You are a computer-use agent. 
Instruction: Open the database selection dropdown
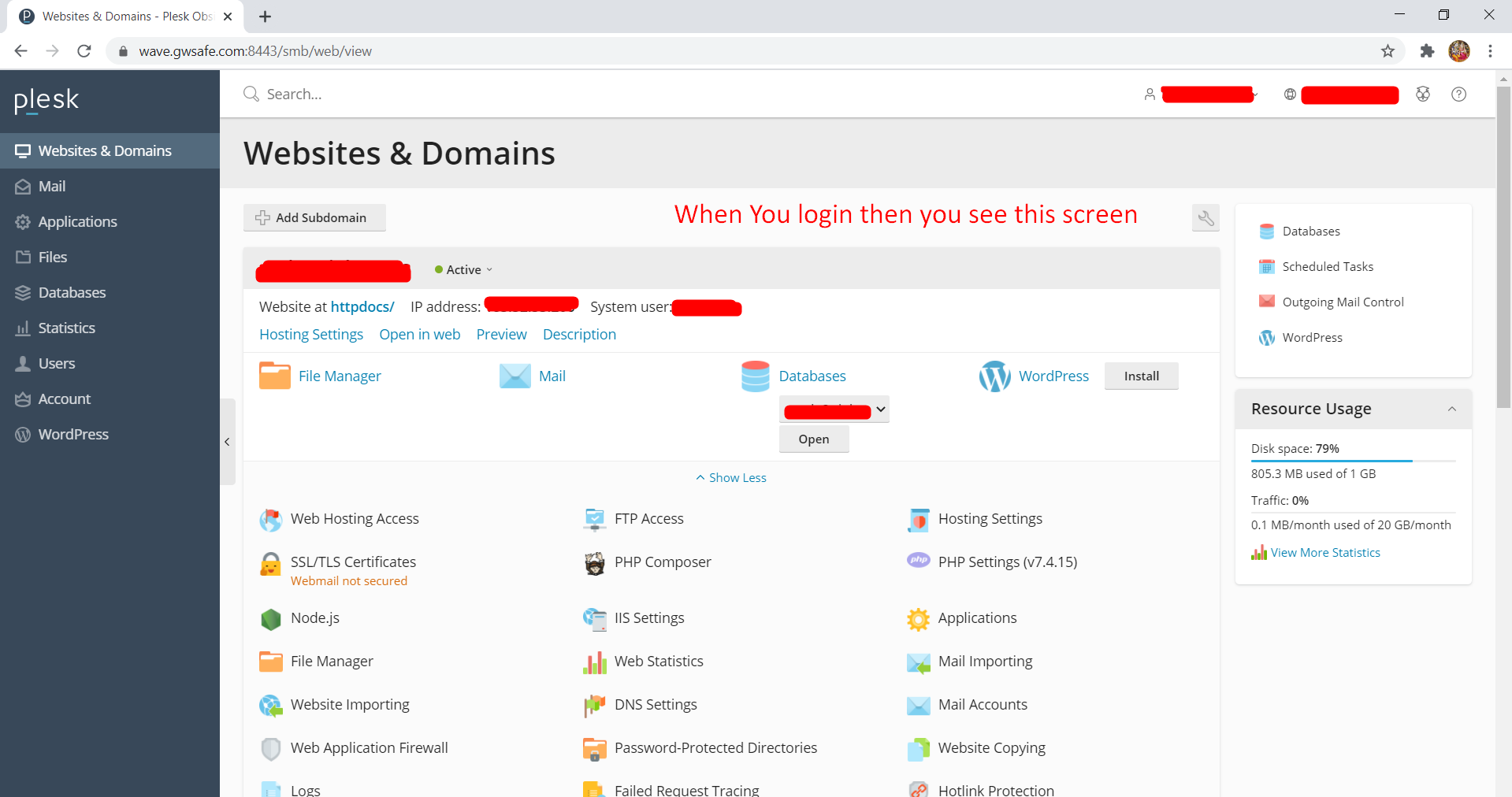(x=834, y=410)
